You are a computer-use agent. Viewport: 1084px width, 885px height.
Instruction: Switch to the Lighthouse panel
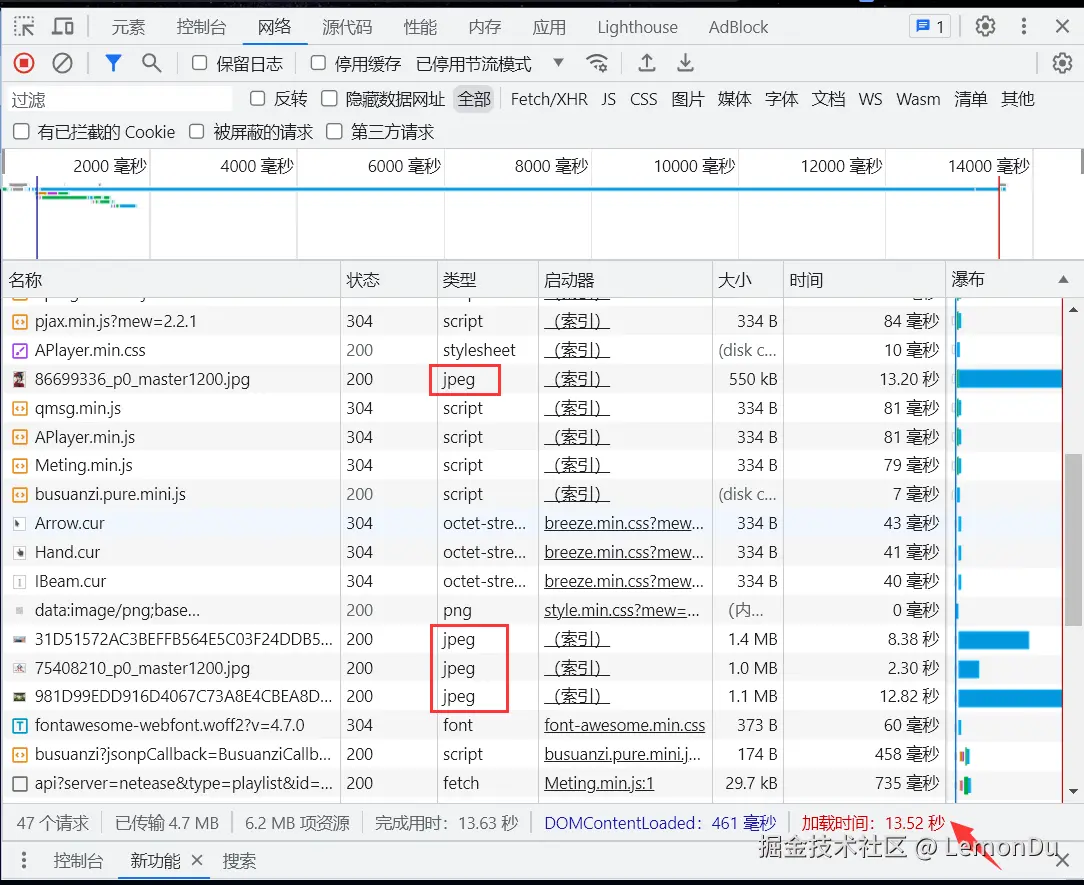pos(637,27)
